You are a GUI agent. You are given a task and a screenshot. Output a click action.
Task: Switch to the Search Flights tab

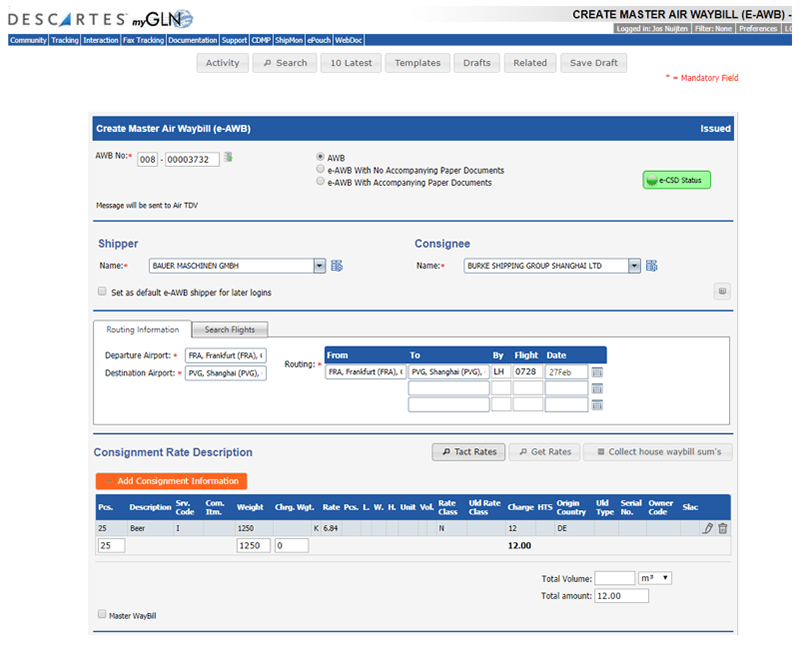click(229, 330)
